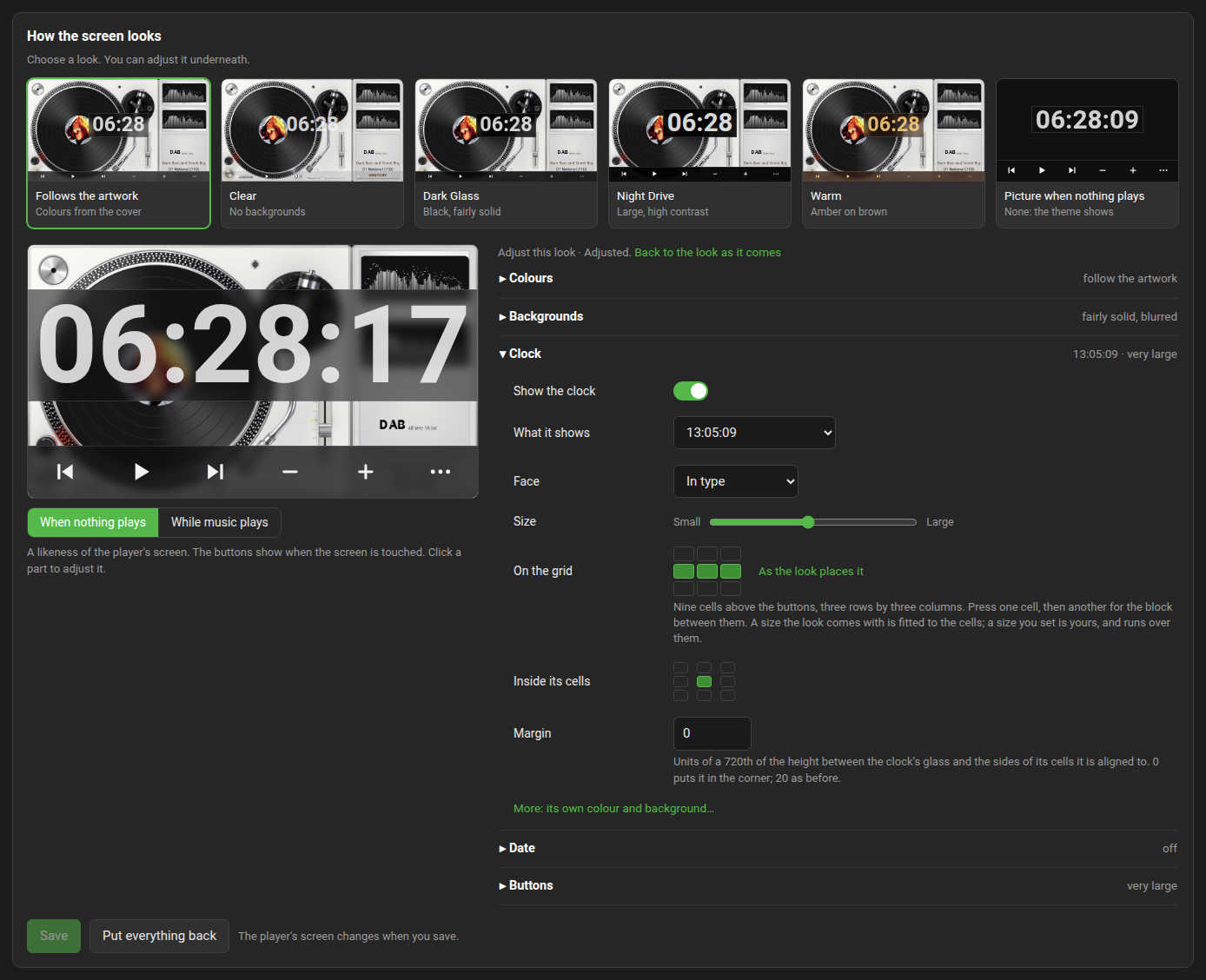
Task: Click the previous track icon in preview
Action: pos(65,472)
